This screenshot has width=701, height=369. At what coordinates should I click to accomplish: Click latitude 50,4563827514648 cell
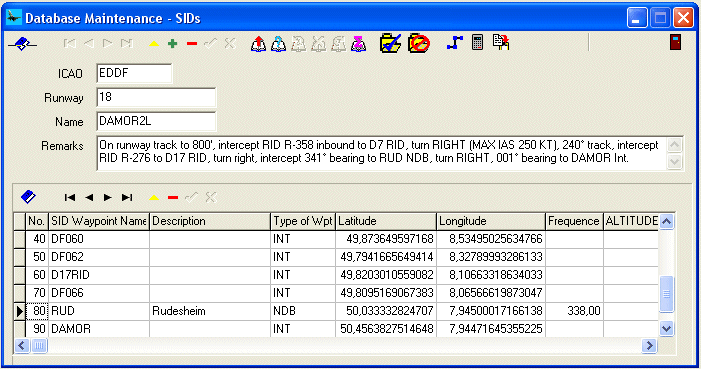pos(386,329)
